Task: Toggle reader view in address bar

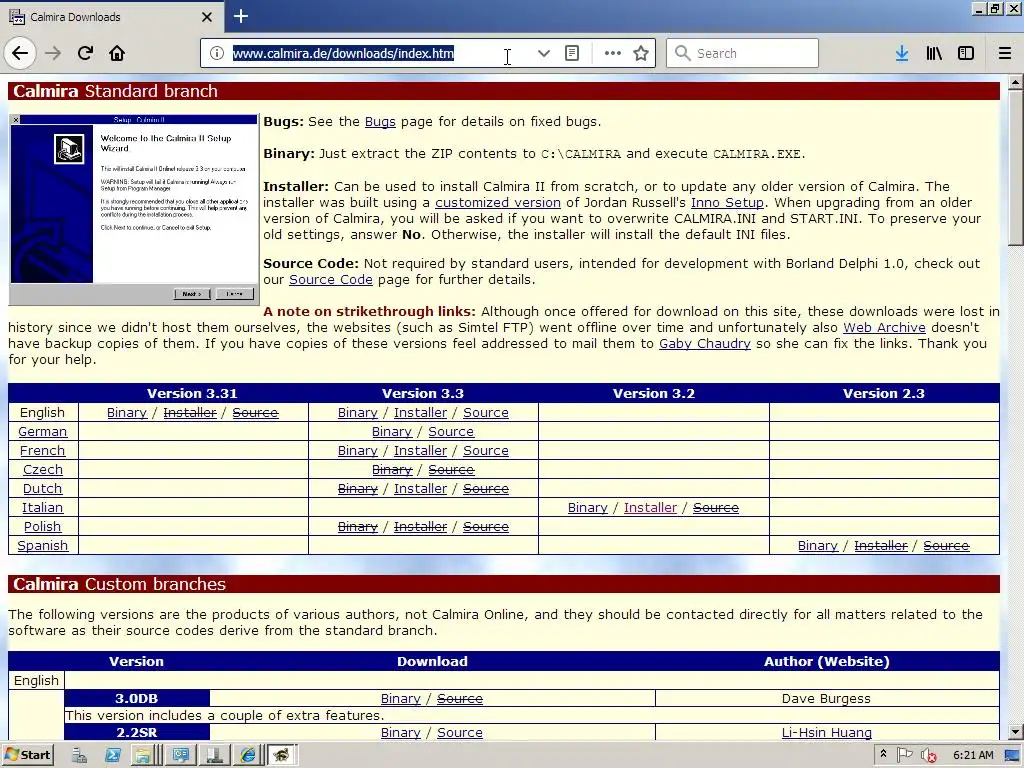Action: (x=572, y=53)
